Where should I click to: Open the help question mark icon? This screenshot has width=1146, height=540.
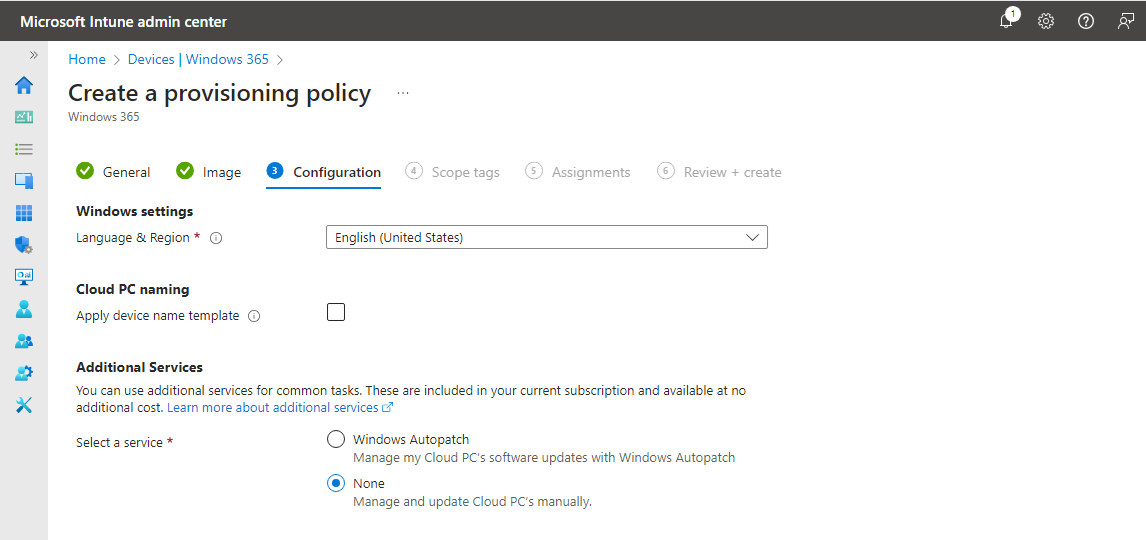pyautogui.click(x=1086, y=21)
